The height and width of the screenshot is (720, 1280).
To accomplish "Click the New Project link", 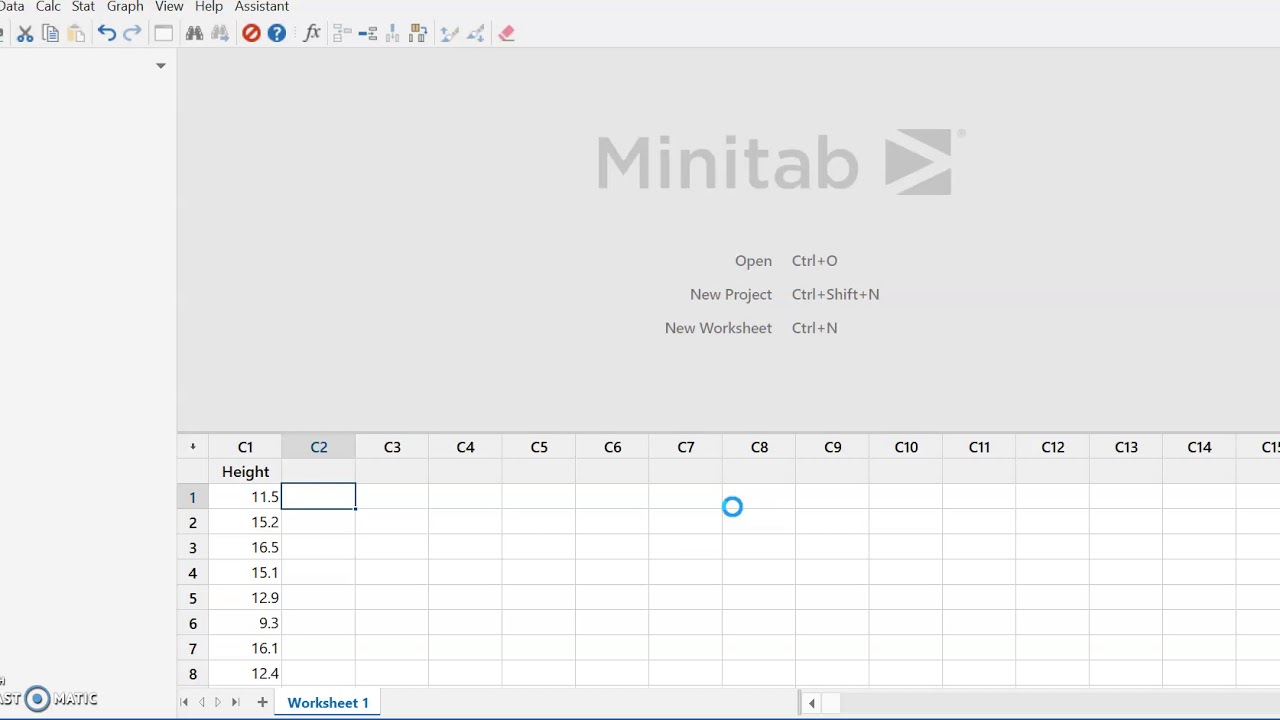I will 731,295.
